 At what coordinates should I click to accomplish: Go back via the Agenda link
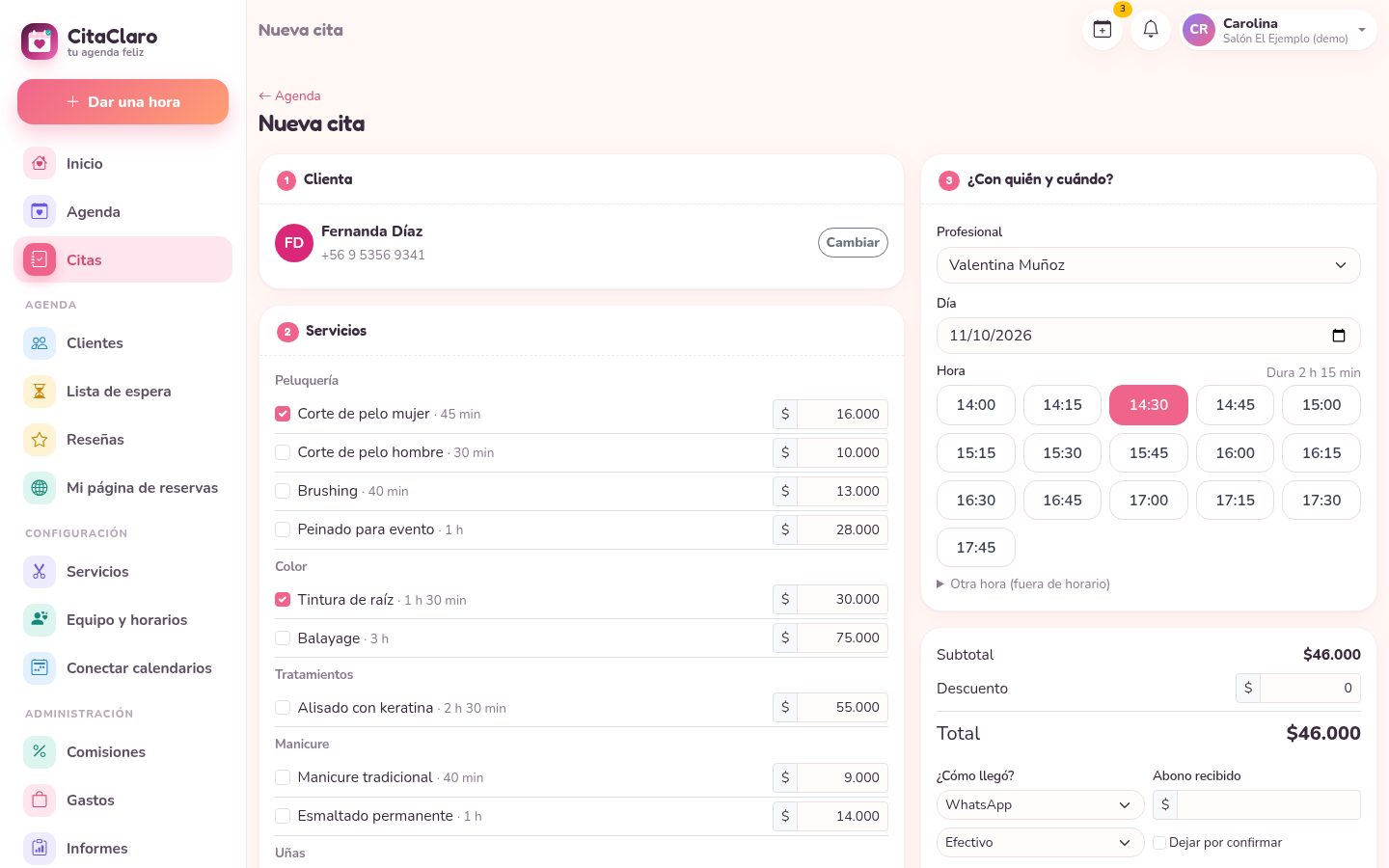[x=289, y=95]
